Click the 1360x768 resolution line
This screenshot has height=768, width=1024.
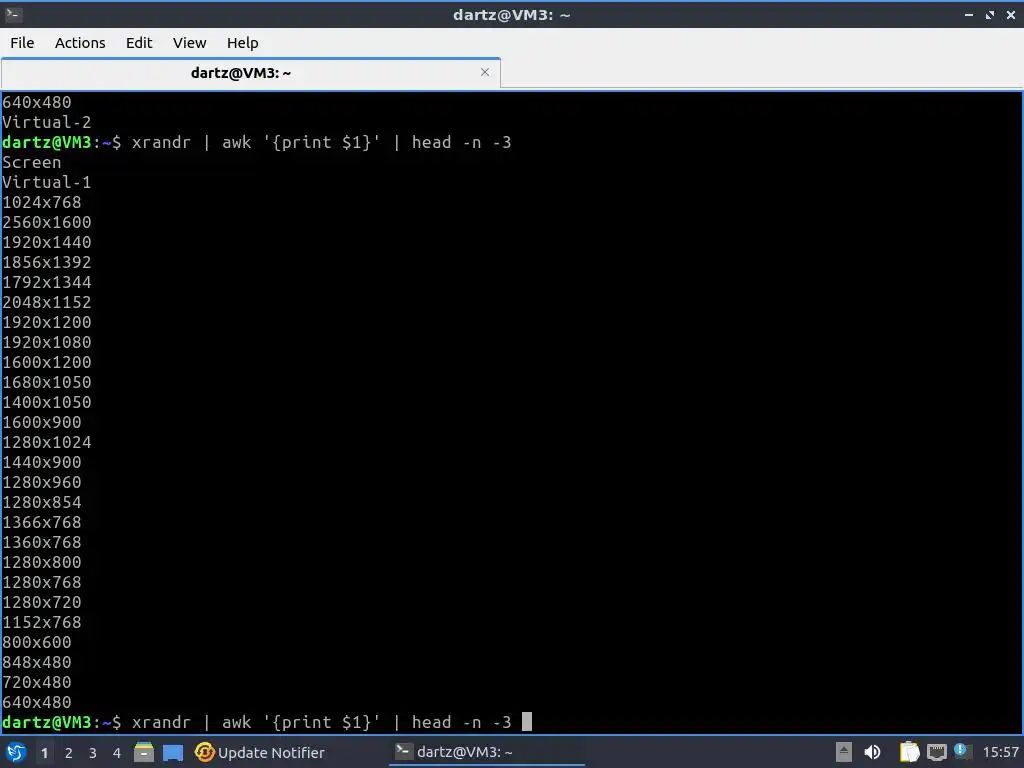[x=42, y=543]
